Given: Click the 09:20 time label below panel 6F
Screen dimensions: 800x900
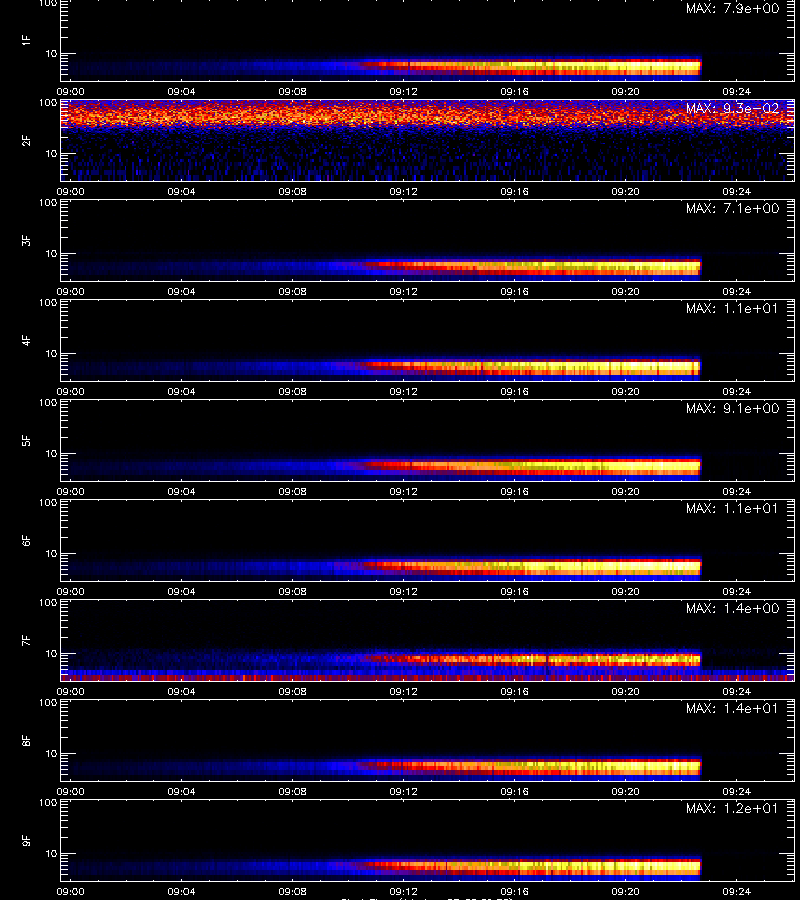Looking at the screenshot, I should point(625,591).
